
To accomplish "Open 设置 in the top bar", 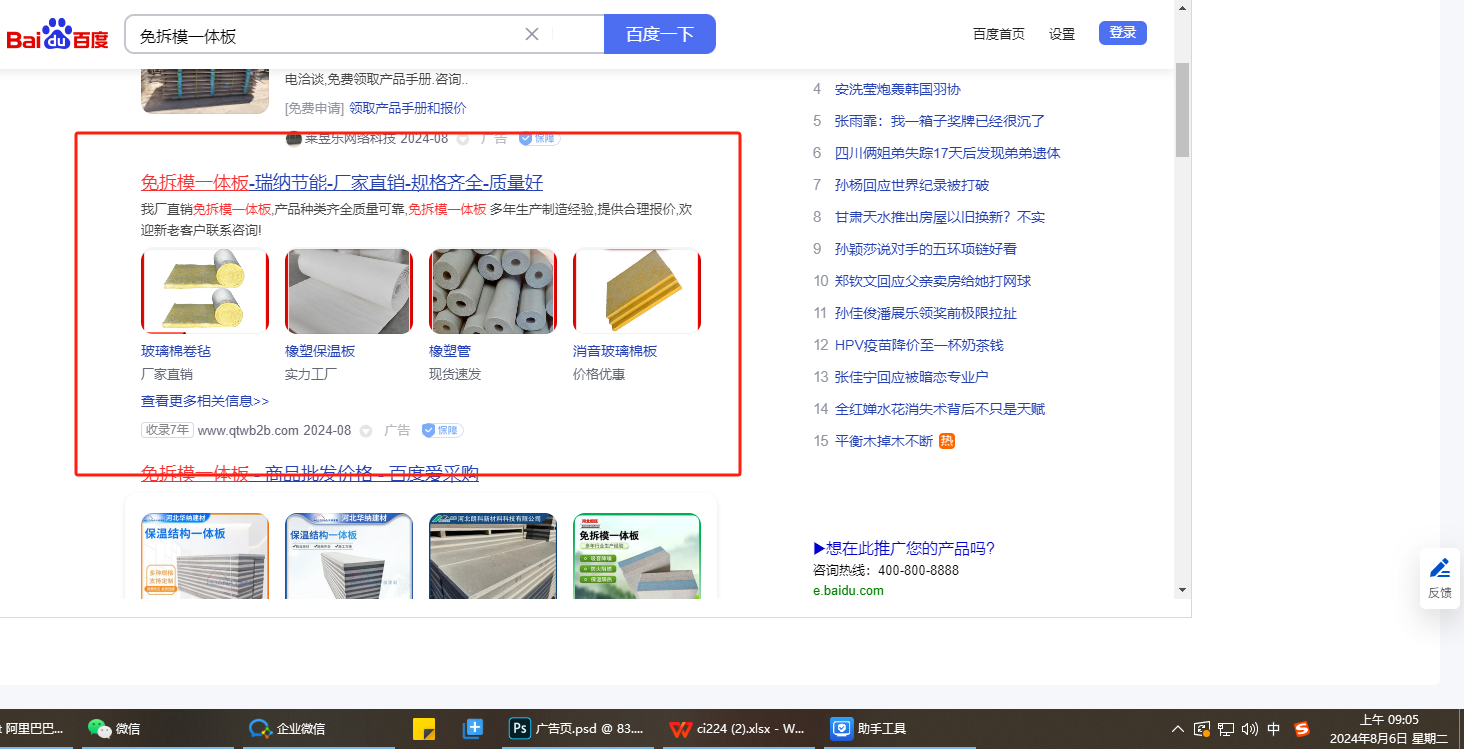I will (1062, 34).
